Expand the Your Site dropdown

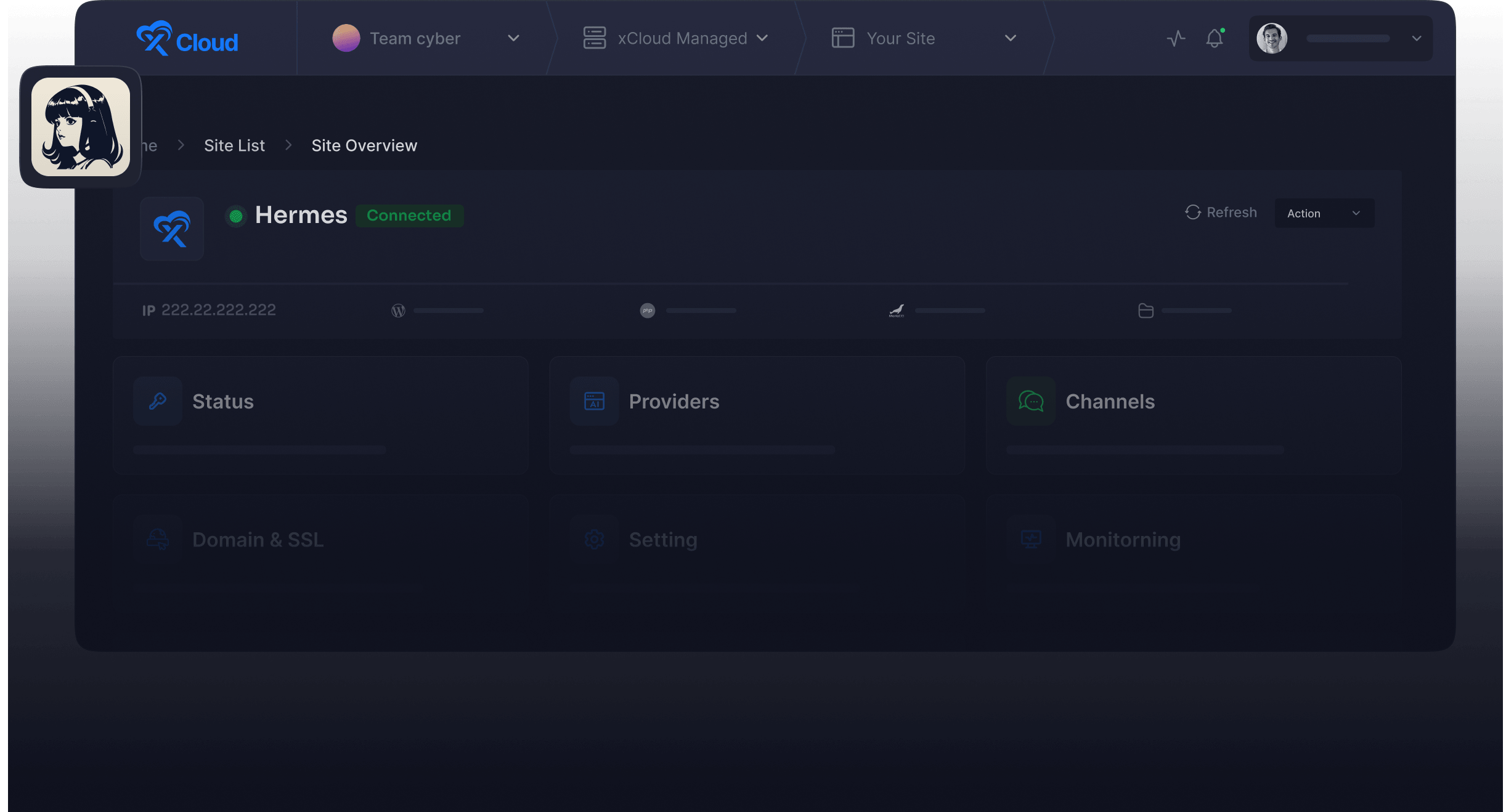click(1010, 38)
